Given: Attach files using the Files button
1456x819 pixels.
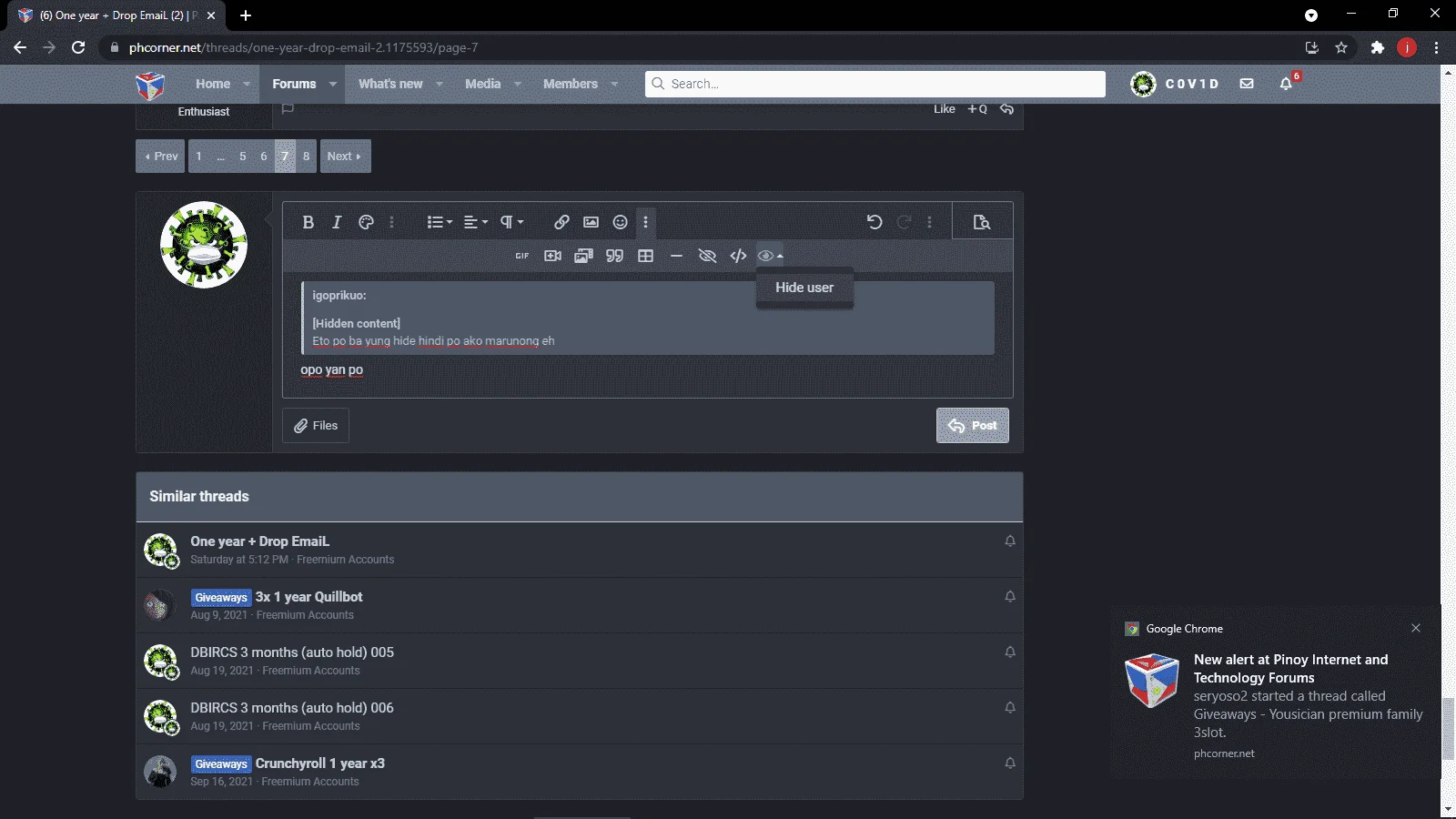Looking at the screenshot, I should pos(316,425).
